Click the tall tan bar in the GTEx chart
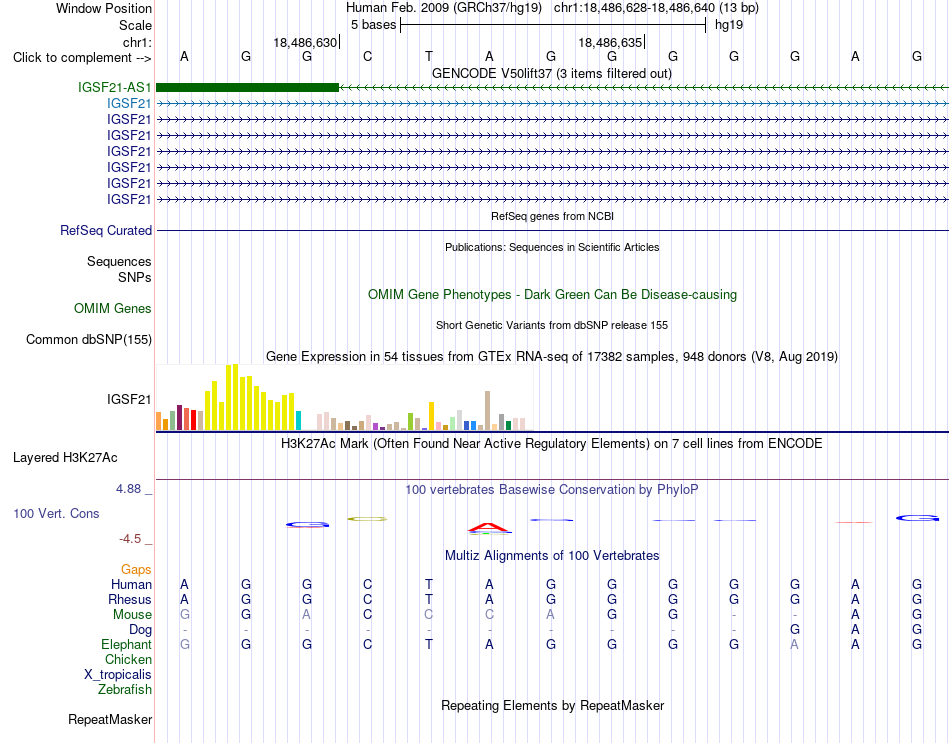This screenshot has height=743, width=950. point(487,410)
